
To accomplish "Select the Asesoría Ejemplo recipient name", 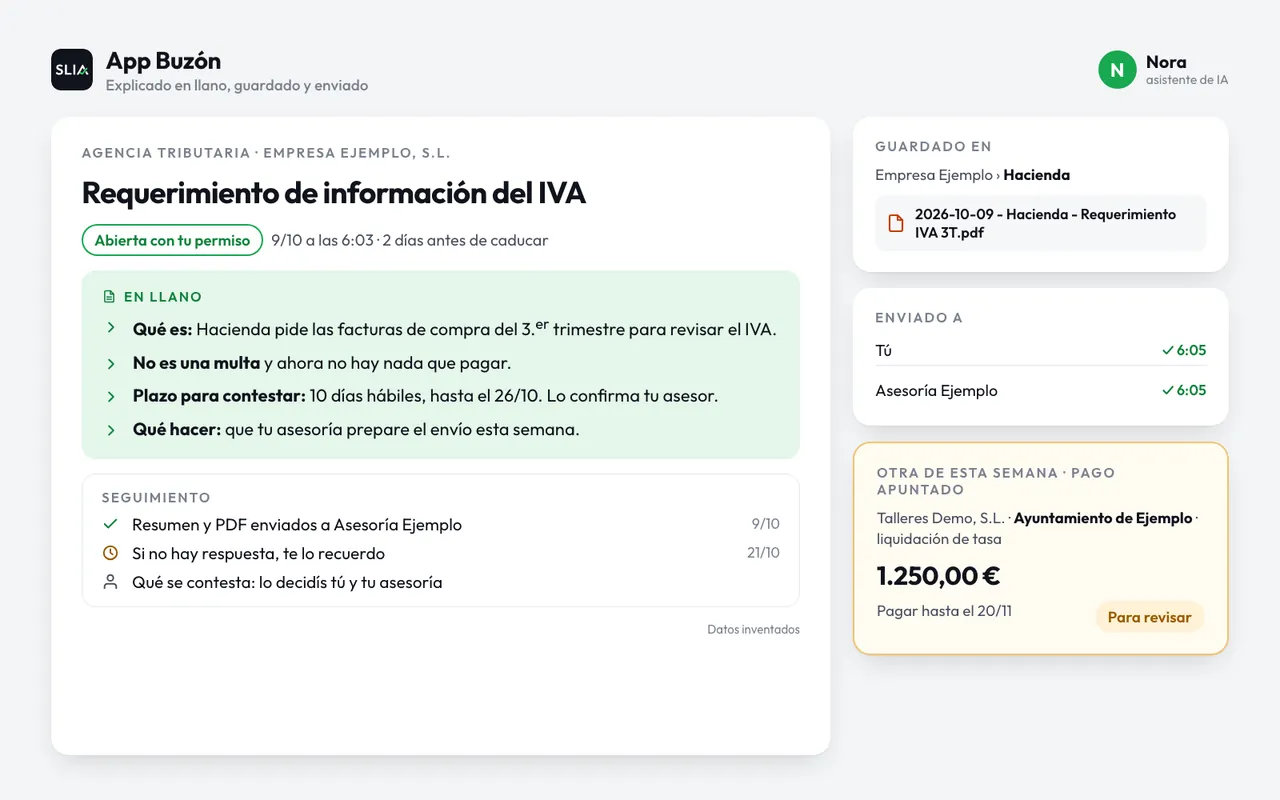I will click(x=936, y=390).
